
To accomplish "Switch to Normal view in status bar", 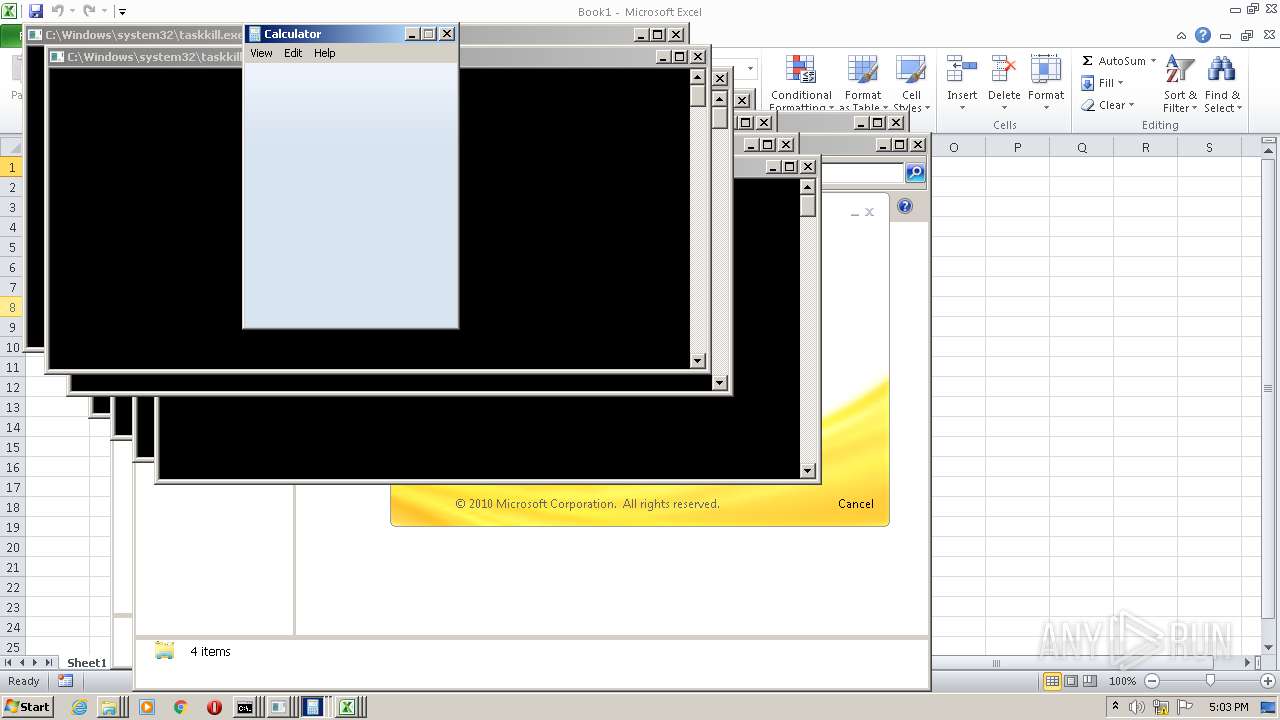I will tap(1052, 681).
